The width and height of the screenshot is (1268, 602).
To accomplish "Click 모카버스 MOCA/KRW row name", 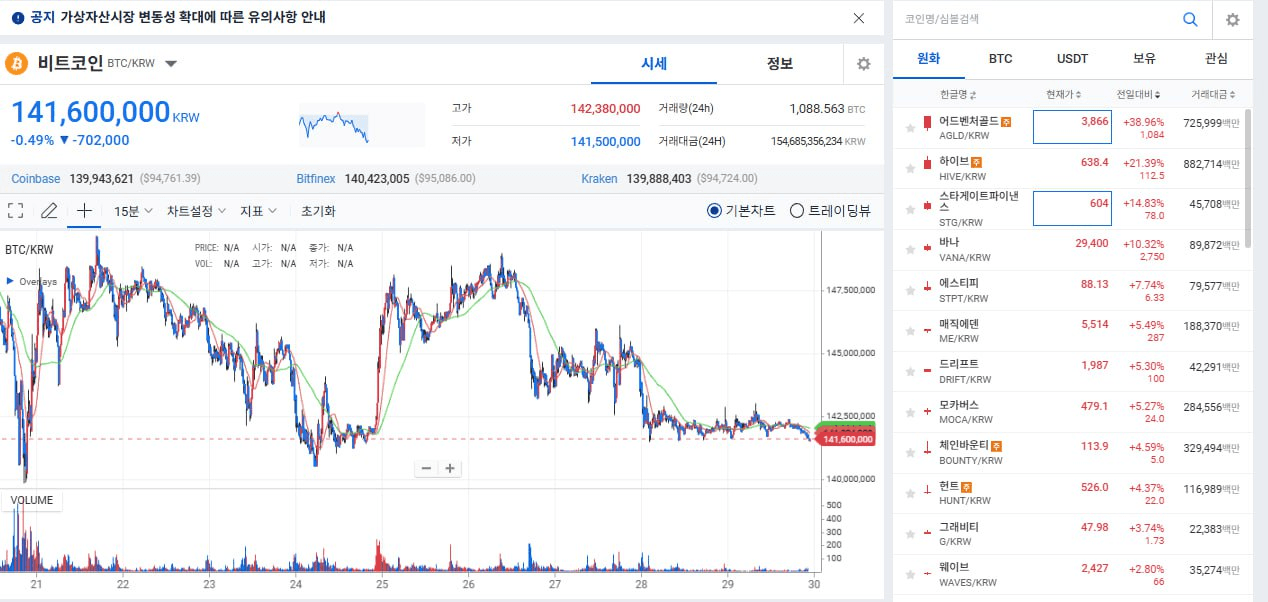I will pos(964,413).
